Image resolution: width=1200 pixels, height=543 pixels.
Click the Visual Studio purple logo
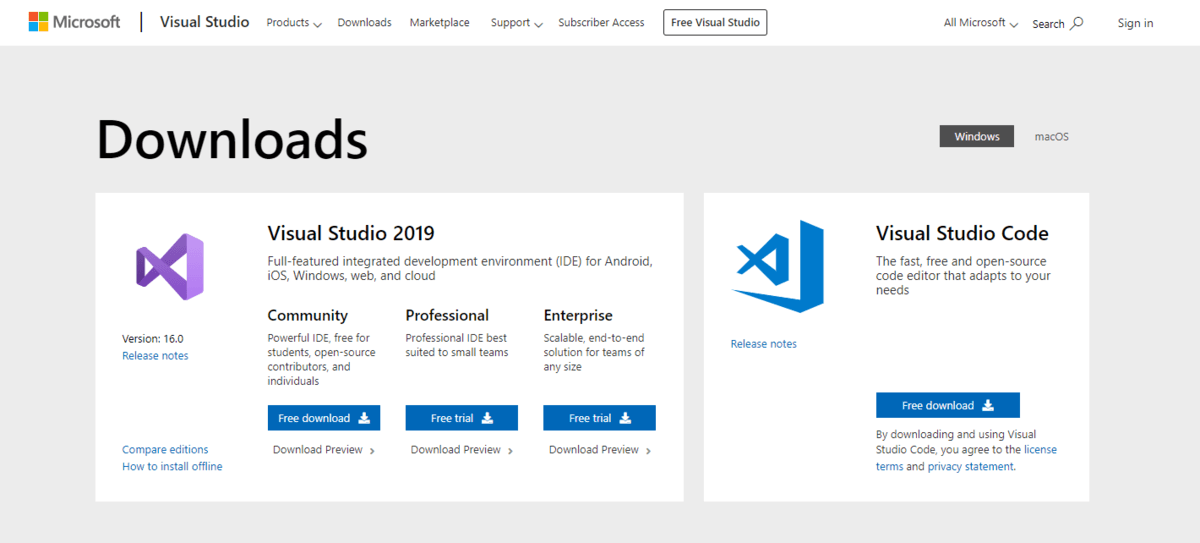[x=170, y=267]
